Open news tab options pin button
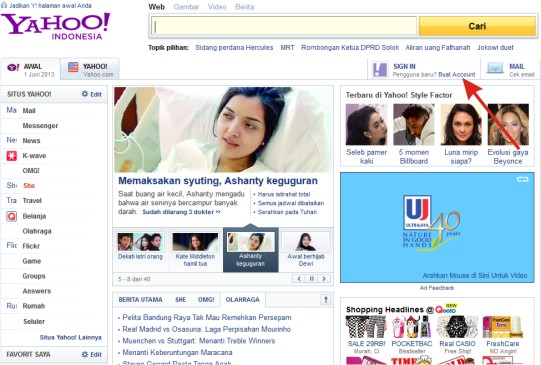The height and width of the screenshot is (365, 541). (x=325, y=299)
